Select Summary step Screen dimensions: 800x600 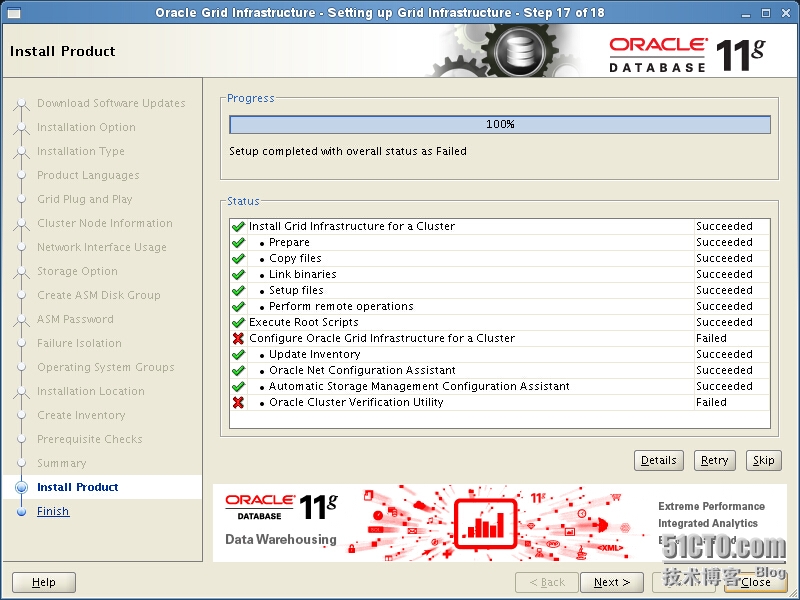[62, 463]
